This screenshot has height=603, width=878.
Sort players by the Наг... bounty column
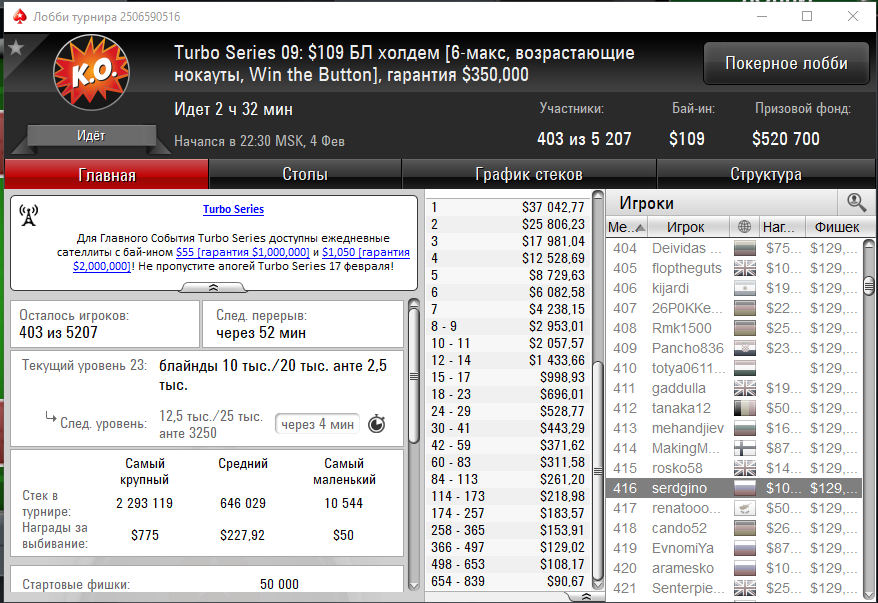[x=782, y=227]
